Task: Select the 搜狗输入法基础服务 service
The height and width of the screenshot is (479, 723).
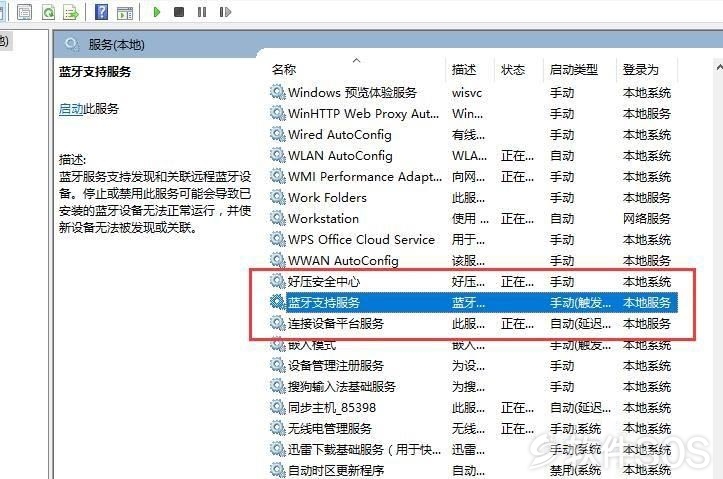Action: (x=473, y=386)
